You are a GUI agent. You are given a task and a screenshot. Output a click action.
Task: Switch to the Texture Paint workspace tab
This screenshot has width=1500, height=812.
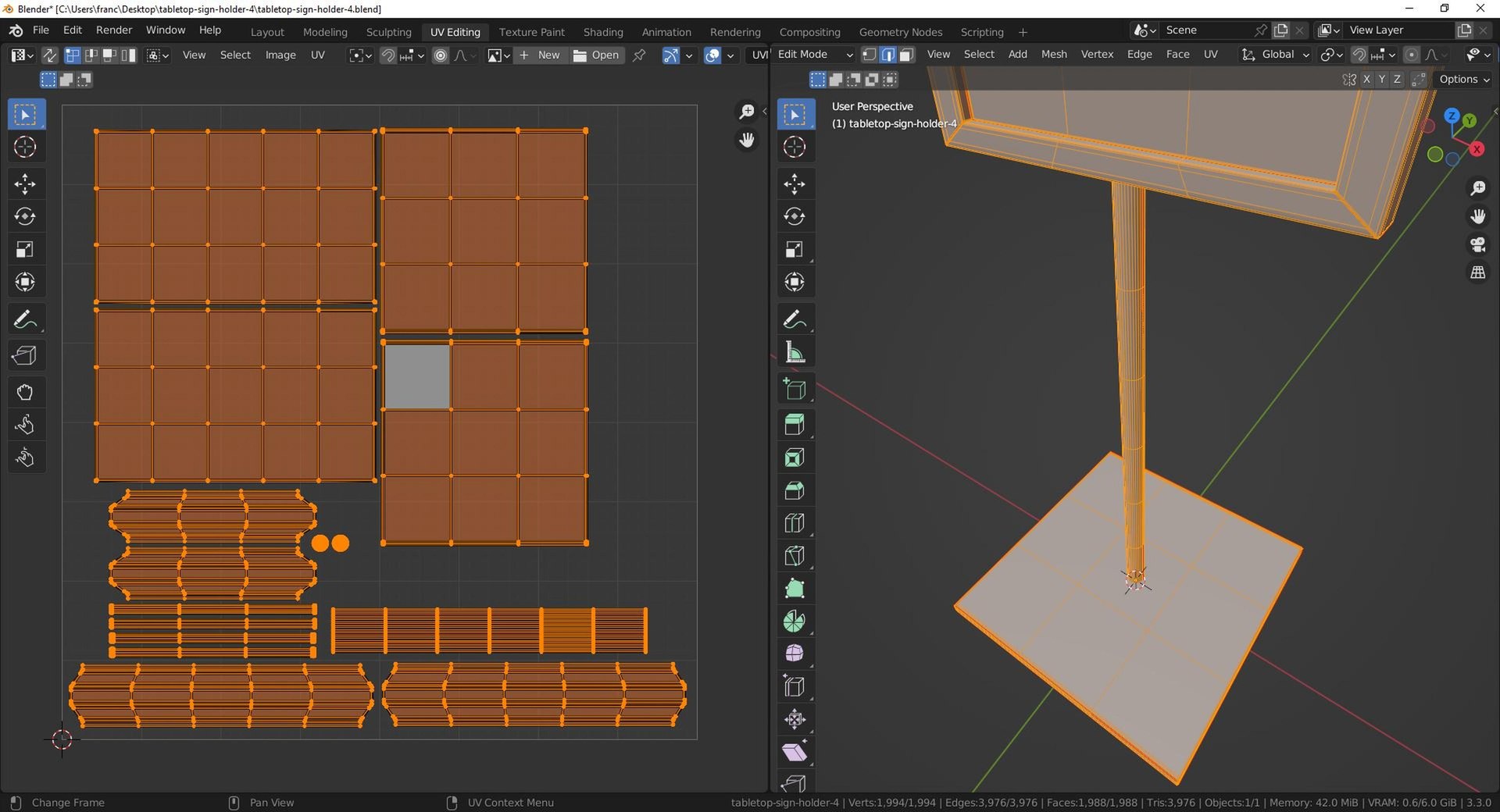[531, 32]
